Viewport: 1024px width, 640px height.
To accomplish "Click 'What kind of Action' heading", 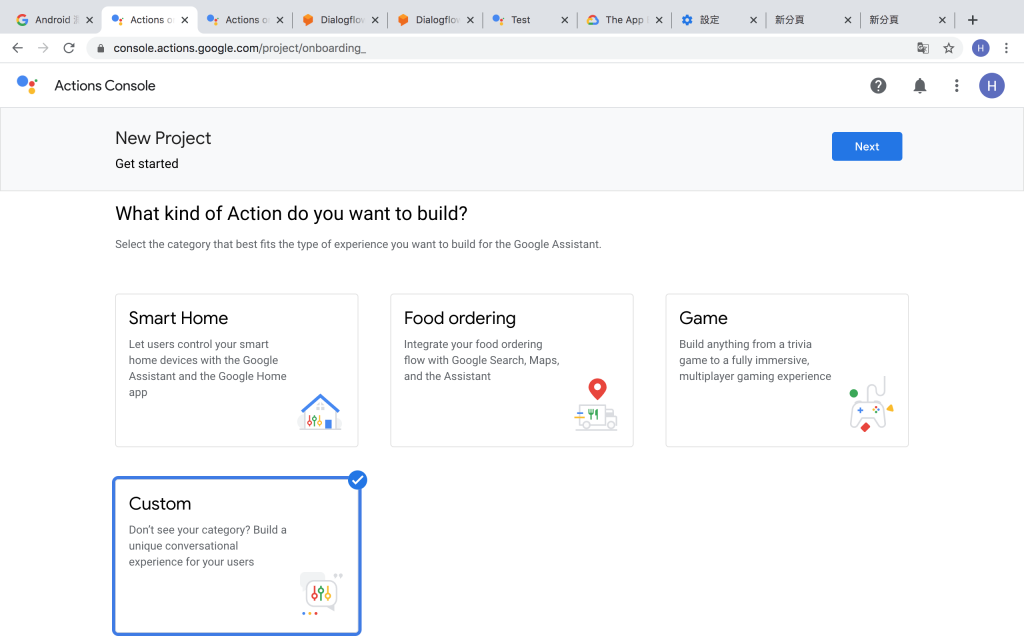I will [x=291, y=214].
